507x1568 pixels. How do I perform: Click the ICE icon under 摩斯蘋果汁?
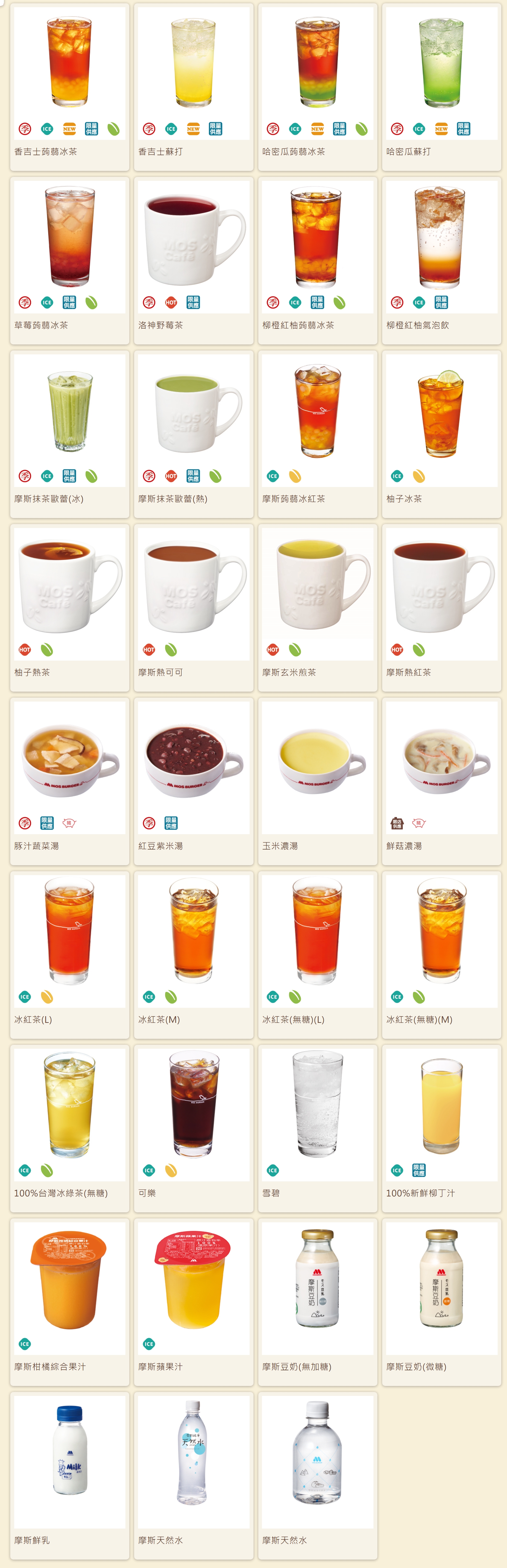point(149,1343)
